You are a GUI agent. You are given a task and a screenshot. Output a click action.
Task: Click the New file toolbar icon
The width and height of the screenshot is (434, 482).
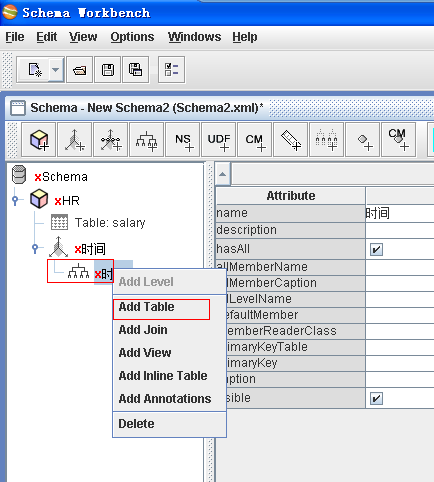click(x=34, y=70)
